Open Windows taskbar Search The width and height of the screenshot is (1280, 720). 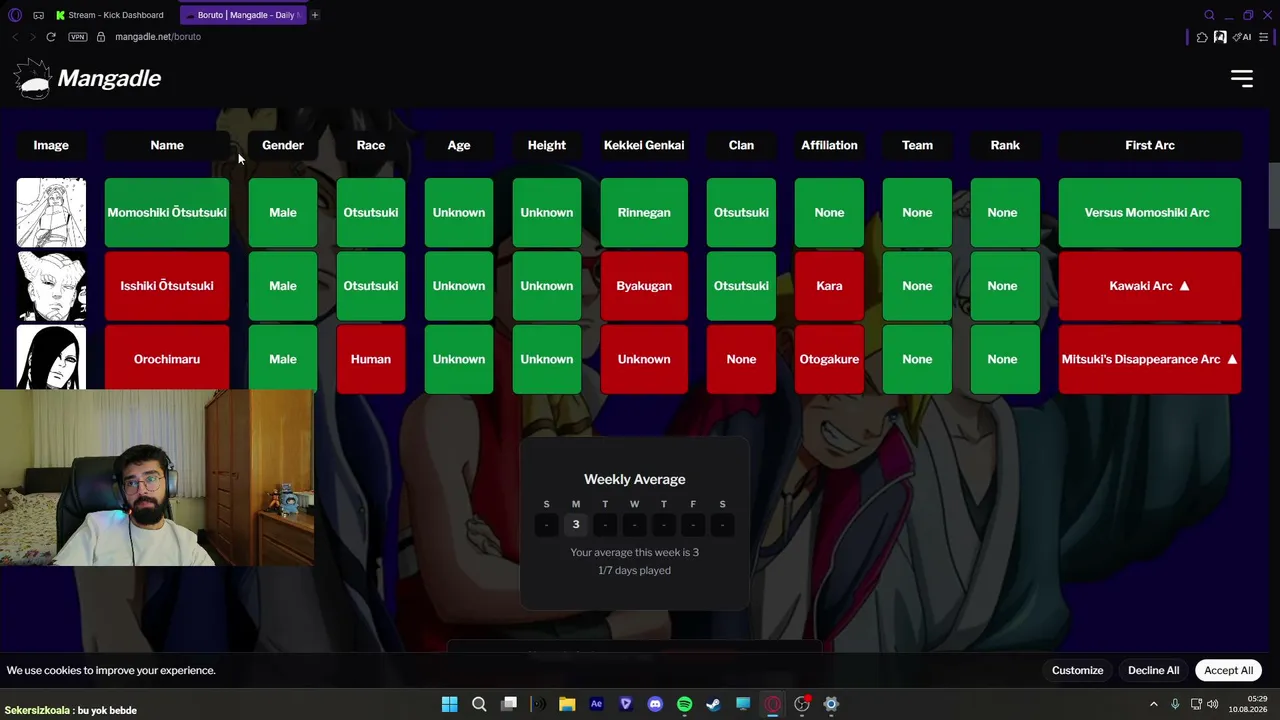479,704
